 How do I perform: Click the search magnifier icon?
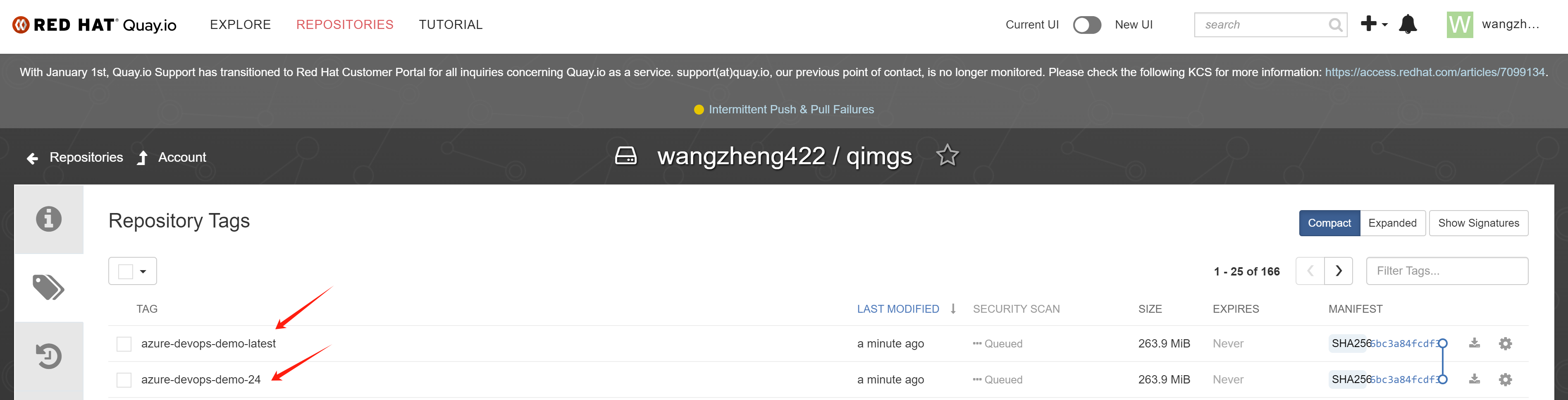(1336, 25)
